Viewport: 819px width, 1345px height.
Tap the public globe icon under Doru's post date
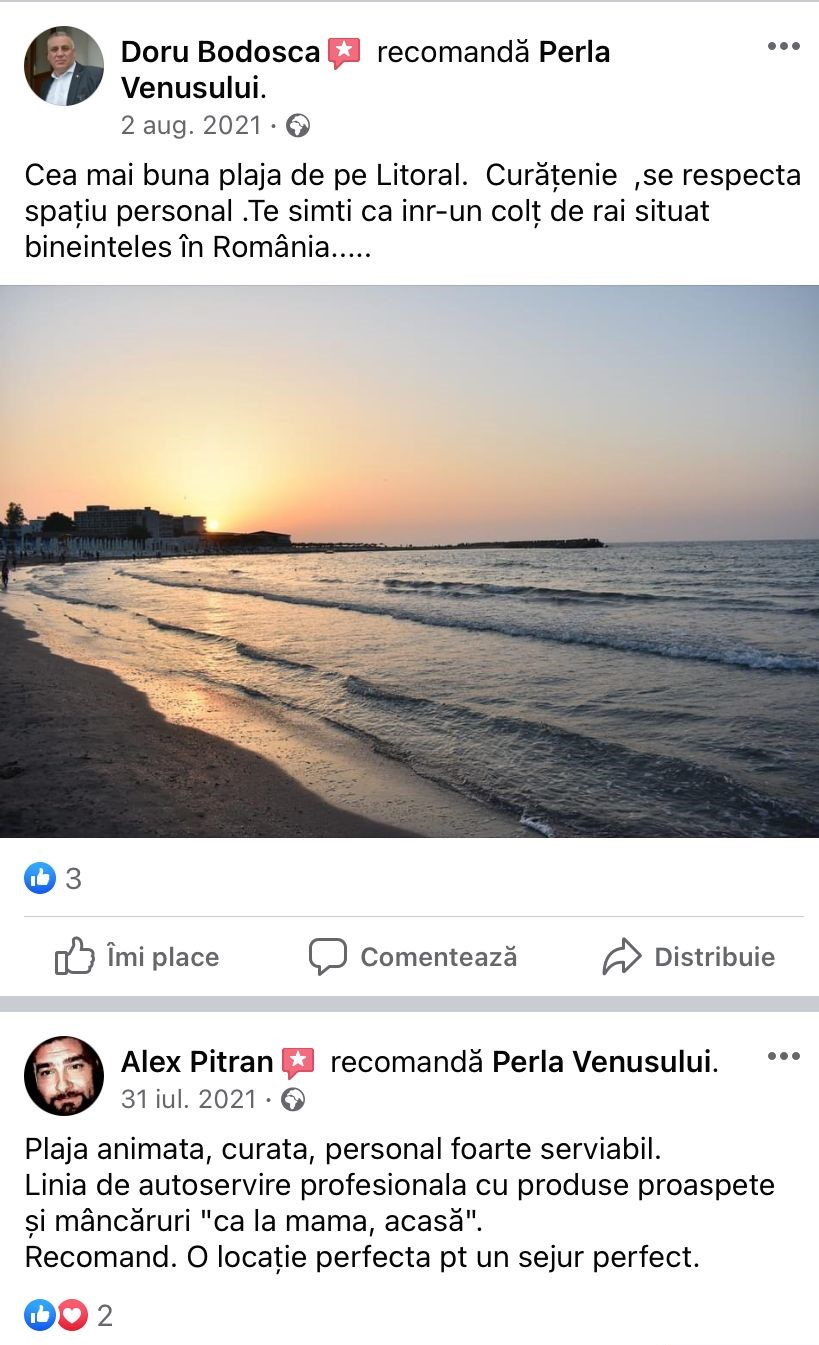coord(297,125)
